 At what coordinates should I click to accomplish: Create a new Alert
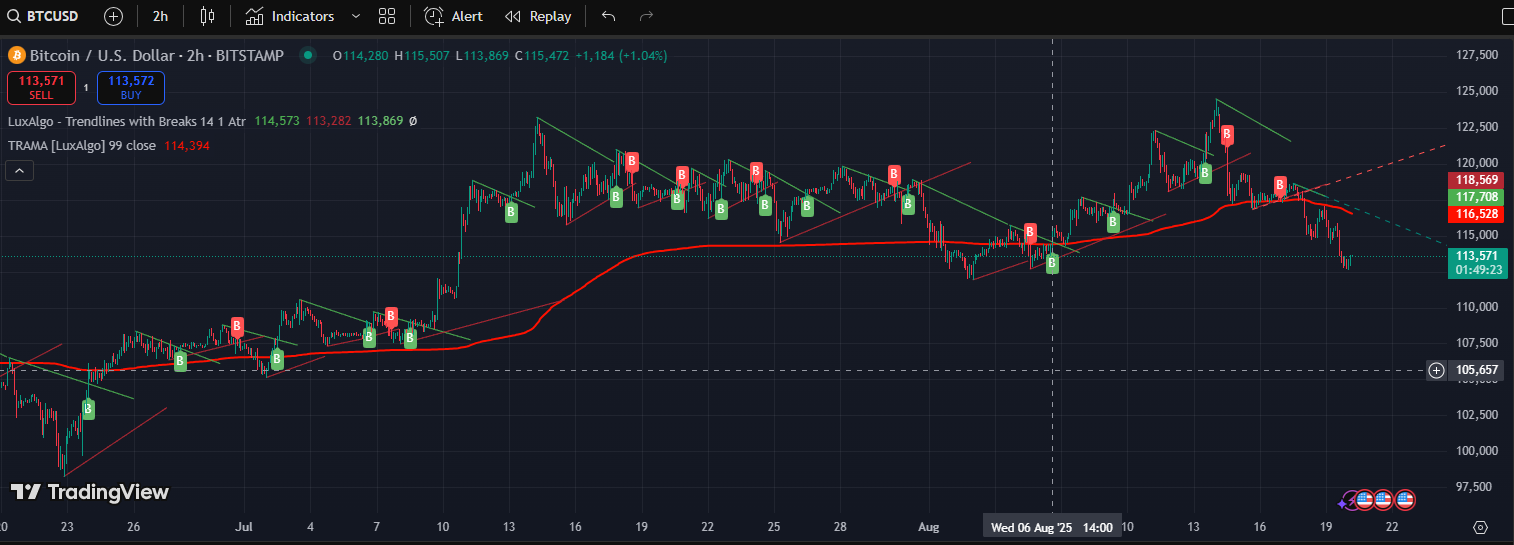[x=454, y=16]
